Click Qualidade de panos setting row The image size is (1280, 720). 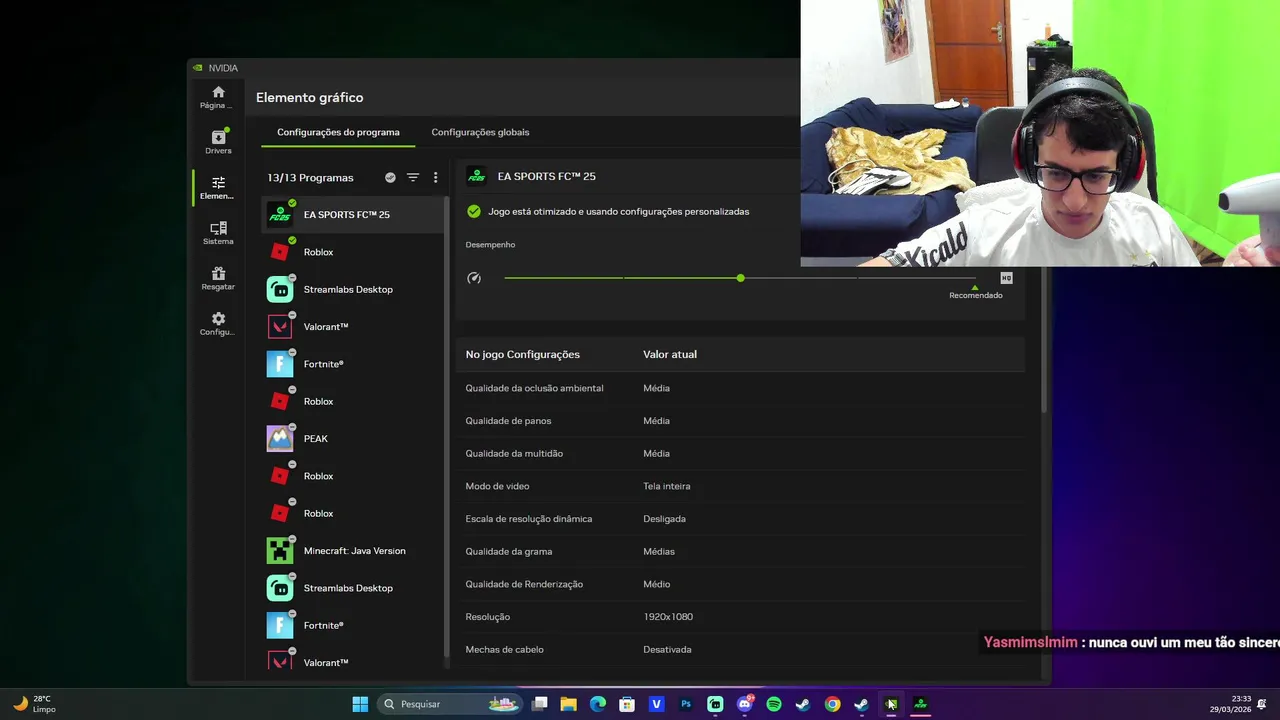[x=740, y=420]
